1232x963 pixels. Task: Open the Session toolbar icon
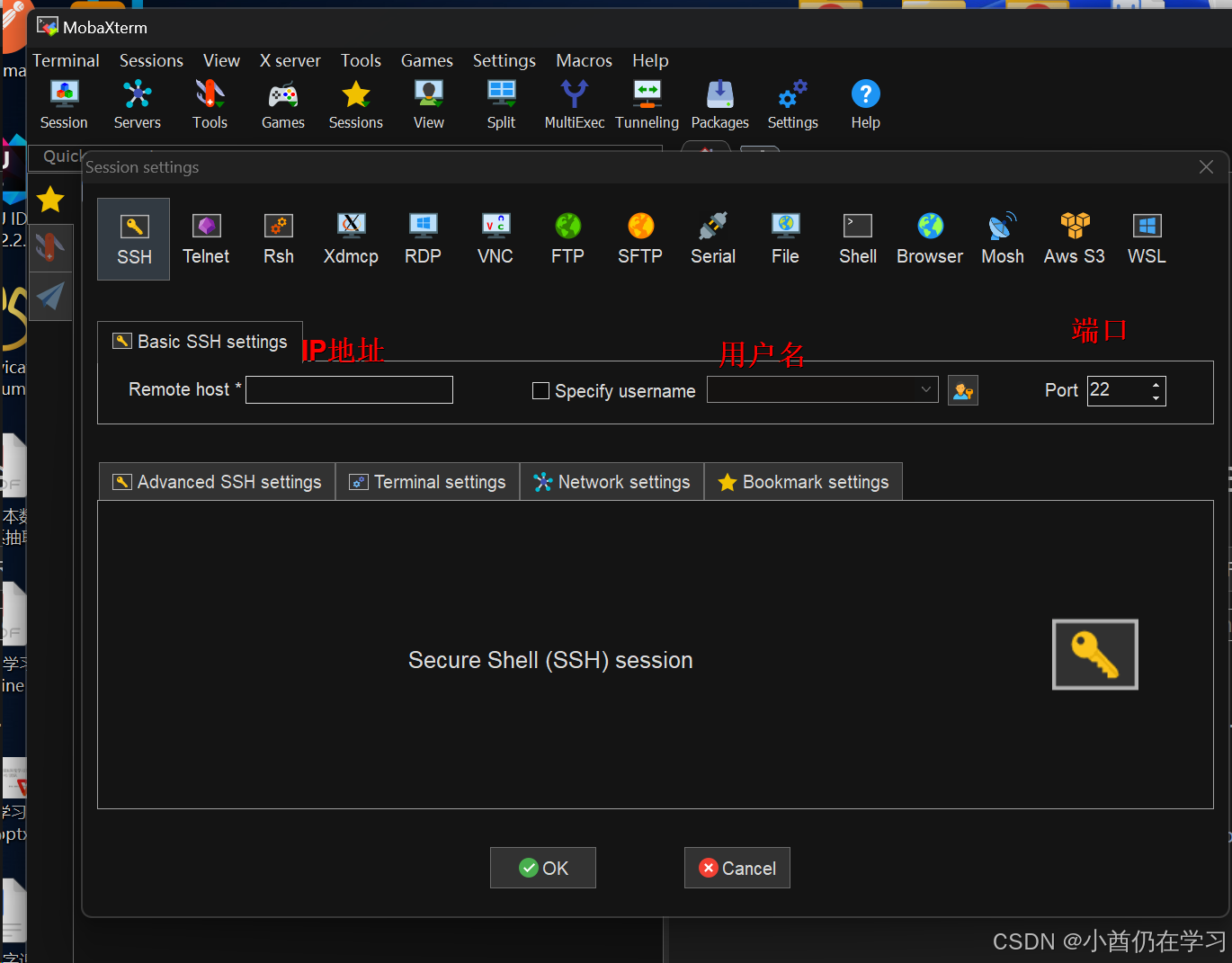point(64,104)
